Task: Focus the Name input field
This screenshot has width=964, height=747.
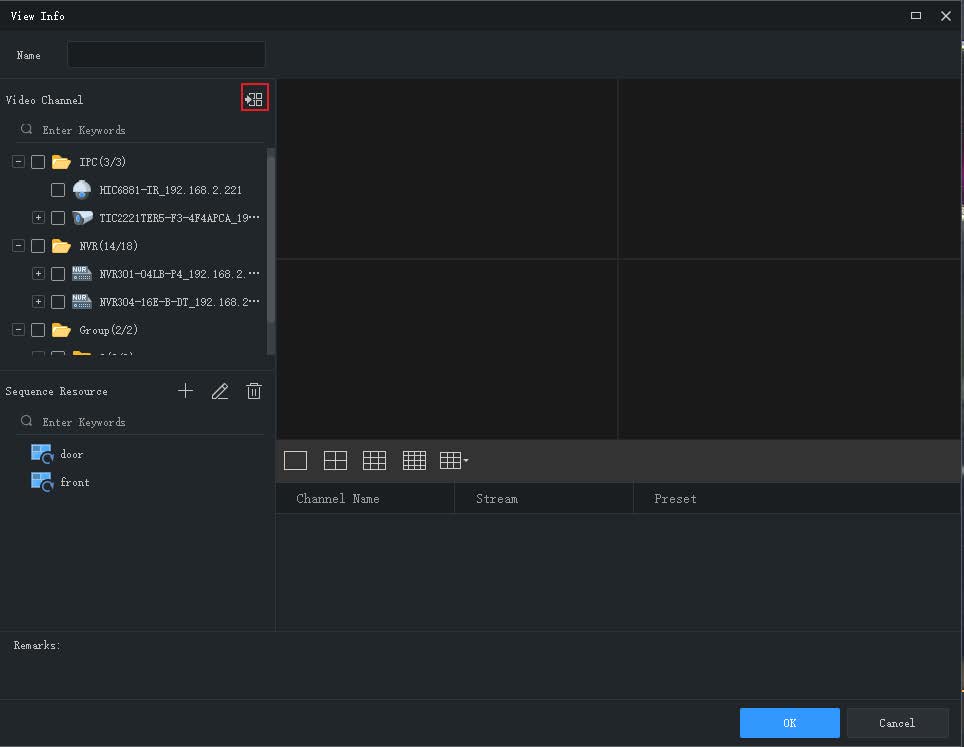Action: point(166,55)
